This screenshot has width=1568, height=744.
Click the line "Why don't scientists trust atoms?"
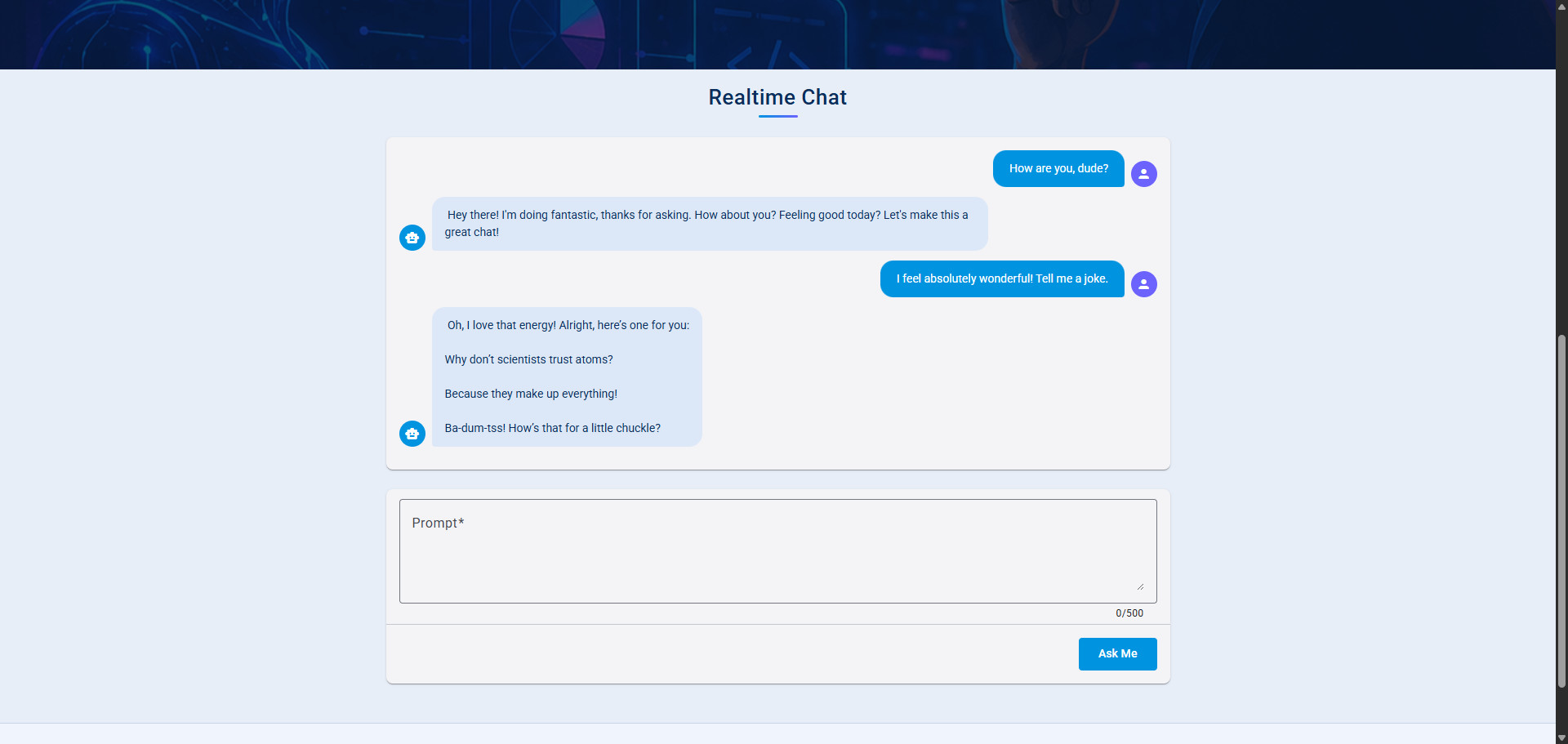[528, 359]
